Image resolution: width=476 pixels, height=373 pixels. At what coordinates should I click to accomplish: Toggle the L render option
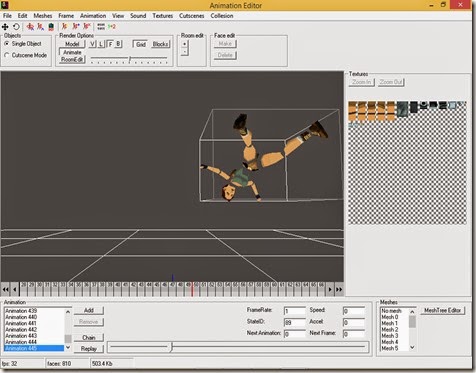[101, 44]
